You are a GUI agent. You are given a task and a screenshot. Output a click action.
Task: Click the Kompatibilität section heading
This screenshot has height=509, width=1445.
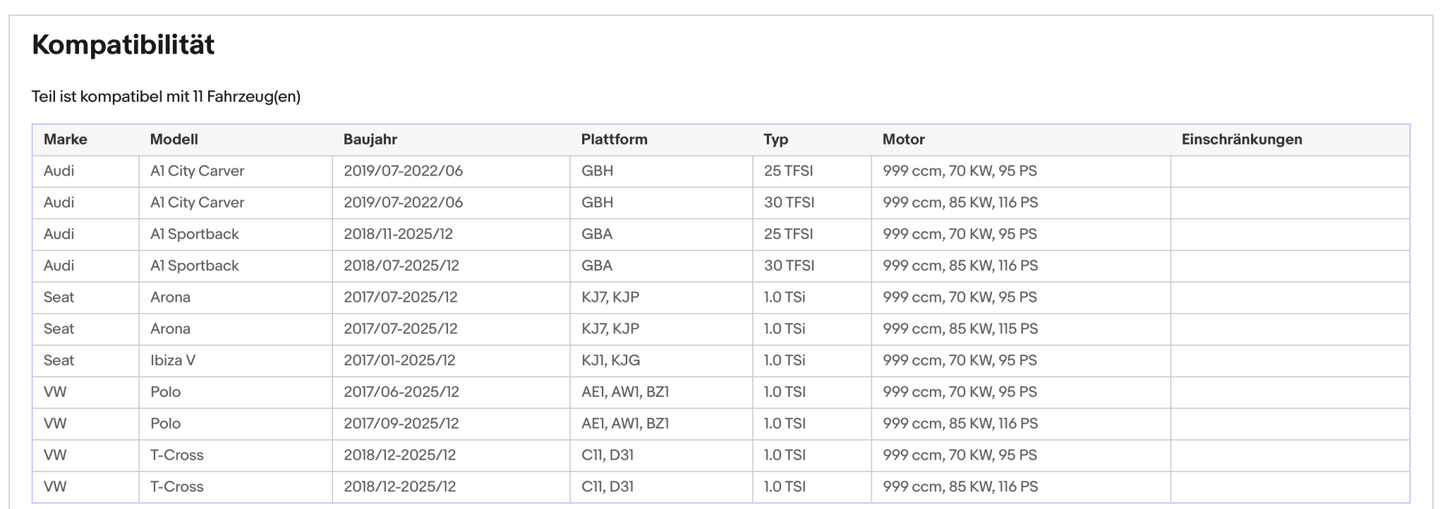click(123, 45)
